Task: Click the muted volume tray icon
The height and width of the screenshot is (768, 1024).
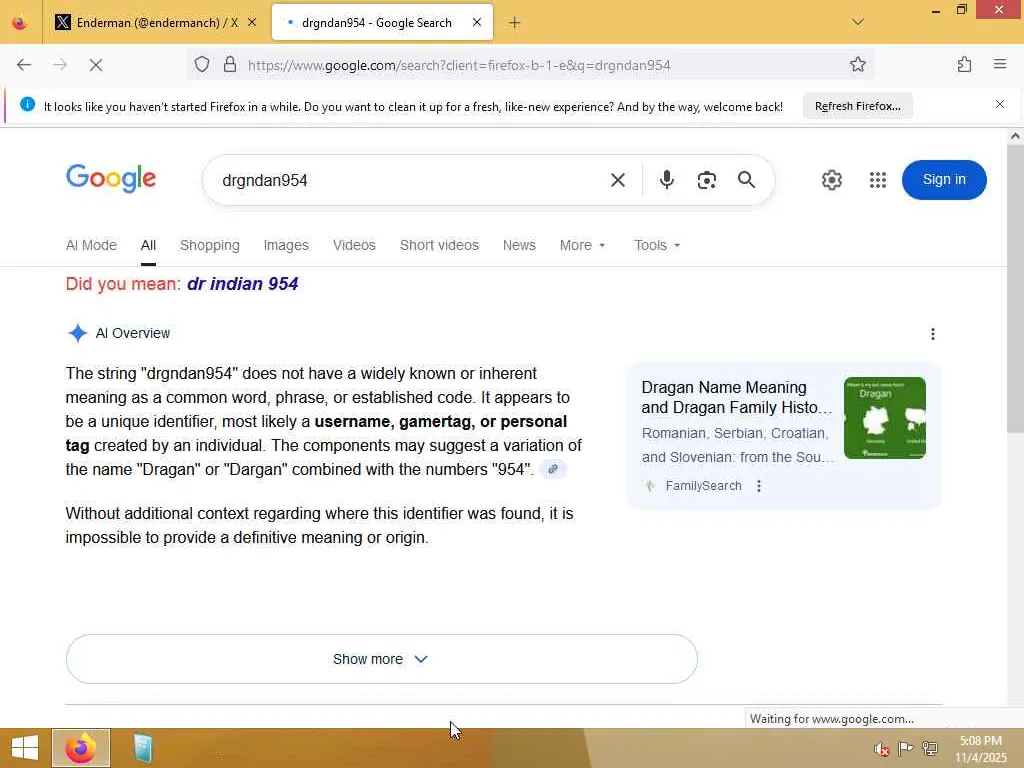Action: click(x=882, y=749)
